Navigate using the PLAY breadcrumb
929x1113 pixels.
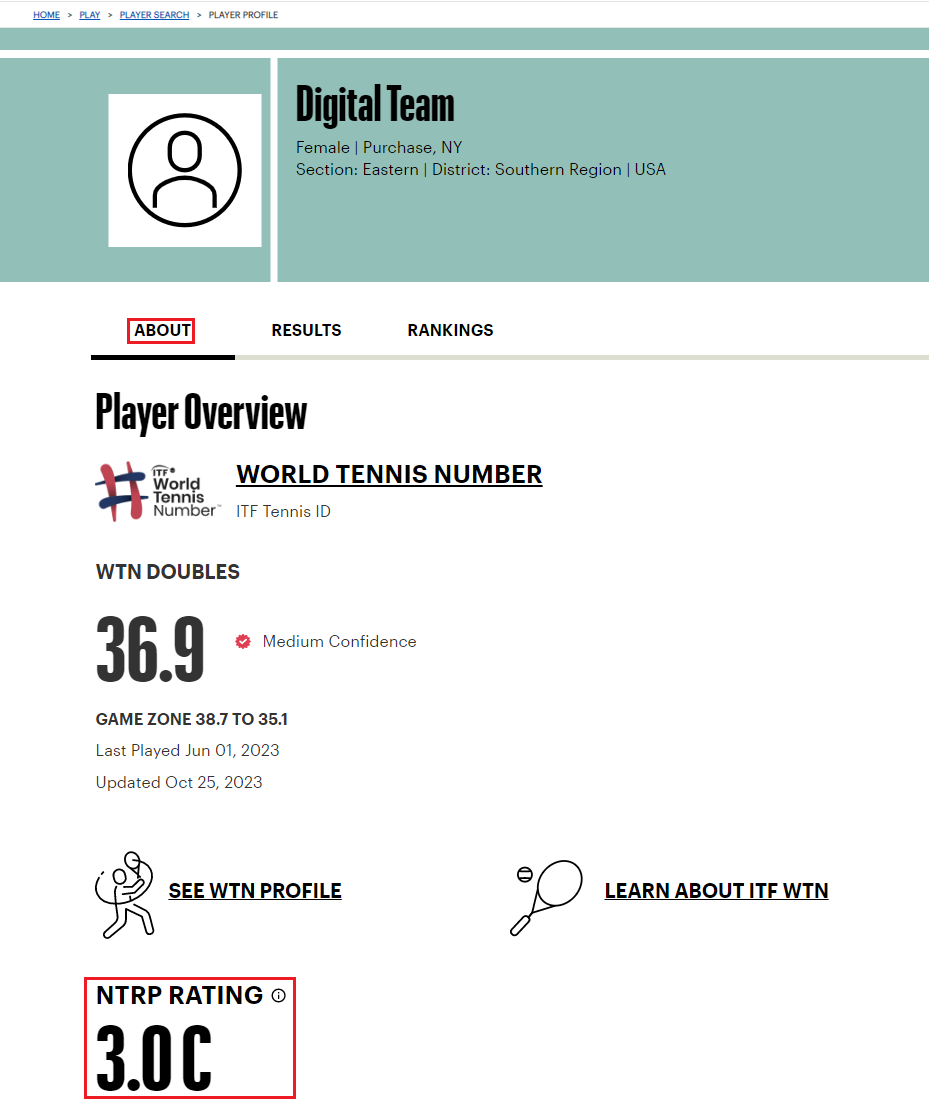click(89, 14)
